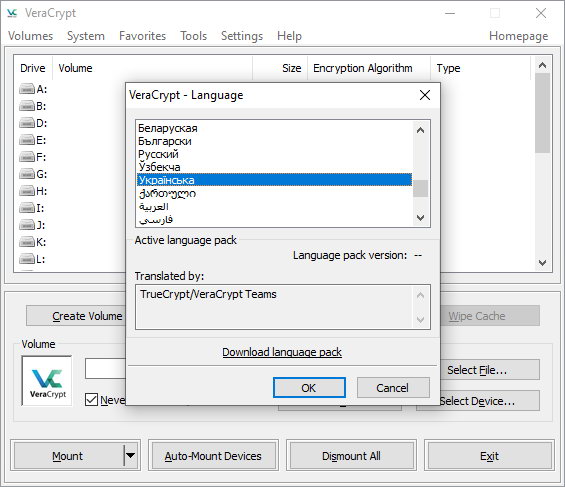
Task: Click the drive list scrollbar thumb
Action: (x=542, y=113)
